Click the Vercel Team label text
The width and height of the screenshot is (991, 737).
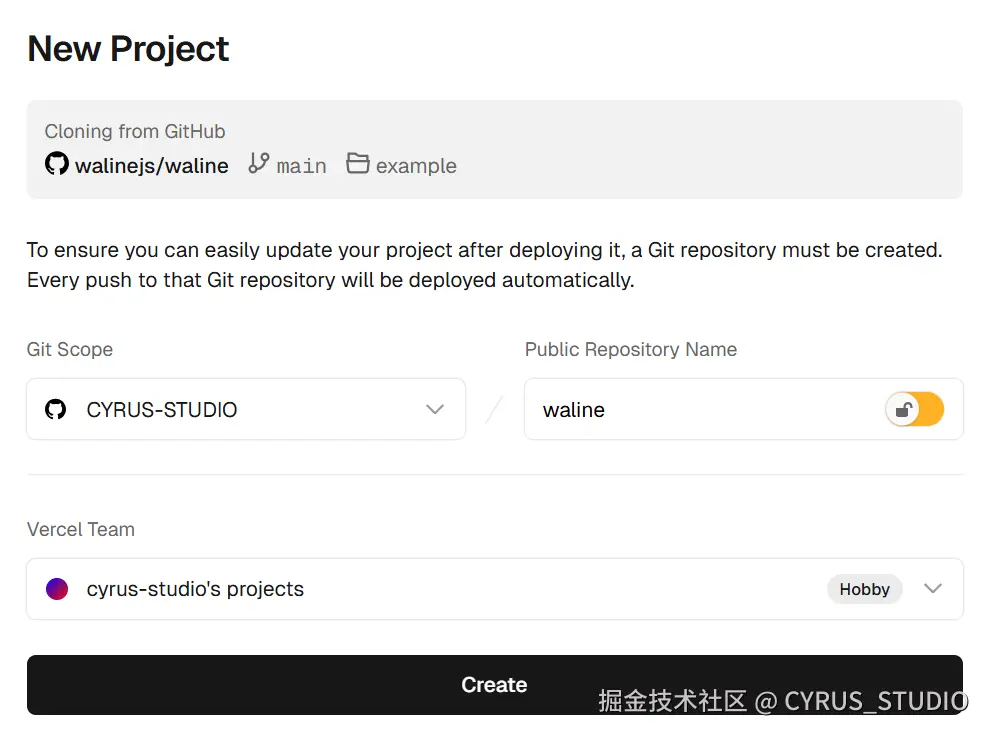tap(81, 530)
